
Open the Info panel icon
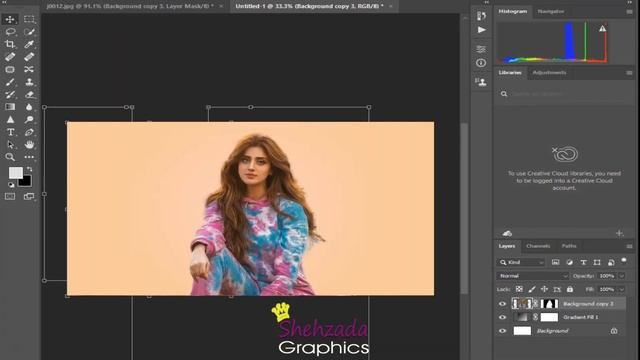481,63
